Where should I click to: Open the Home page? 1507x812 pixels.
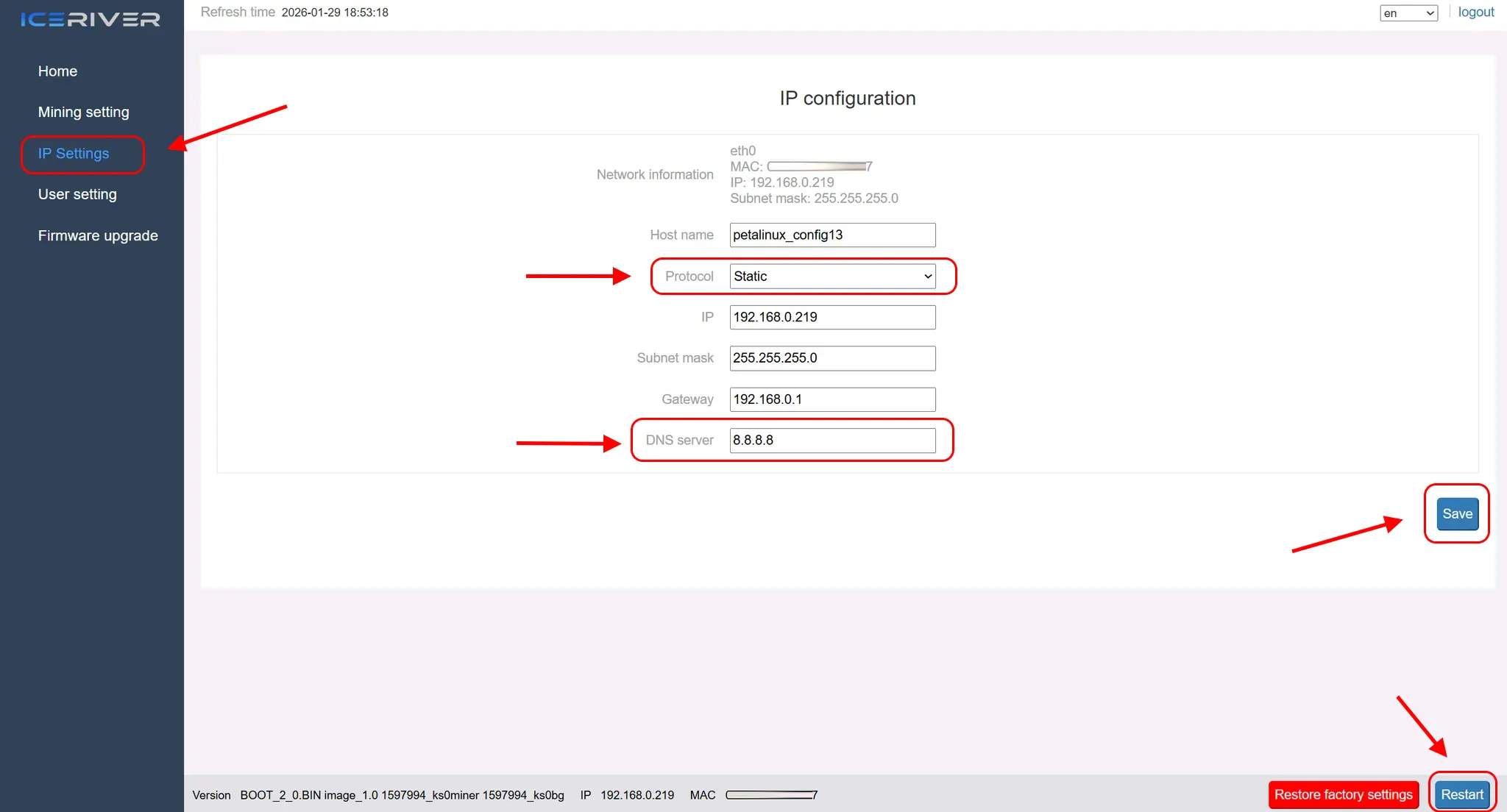click(57, 71)
